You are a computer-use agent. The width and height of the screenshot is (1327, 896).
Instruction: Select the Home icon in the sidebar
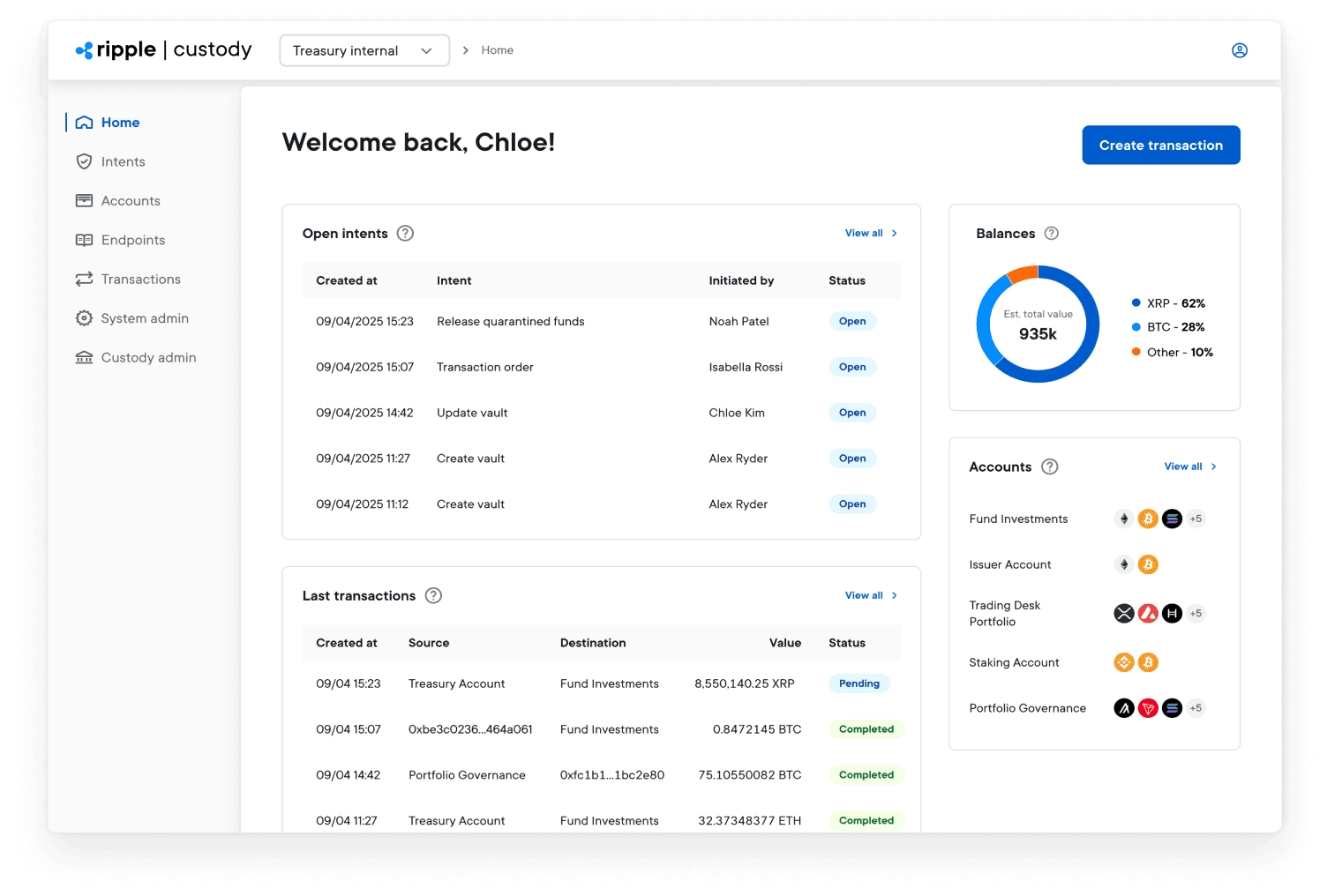click(x=84, y=122)
